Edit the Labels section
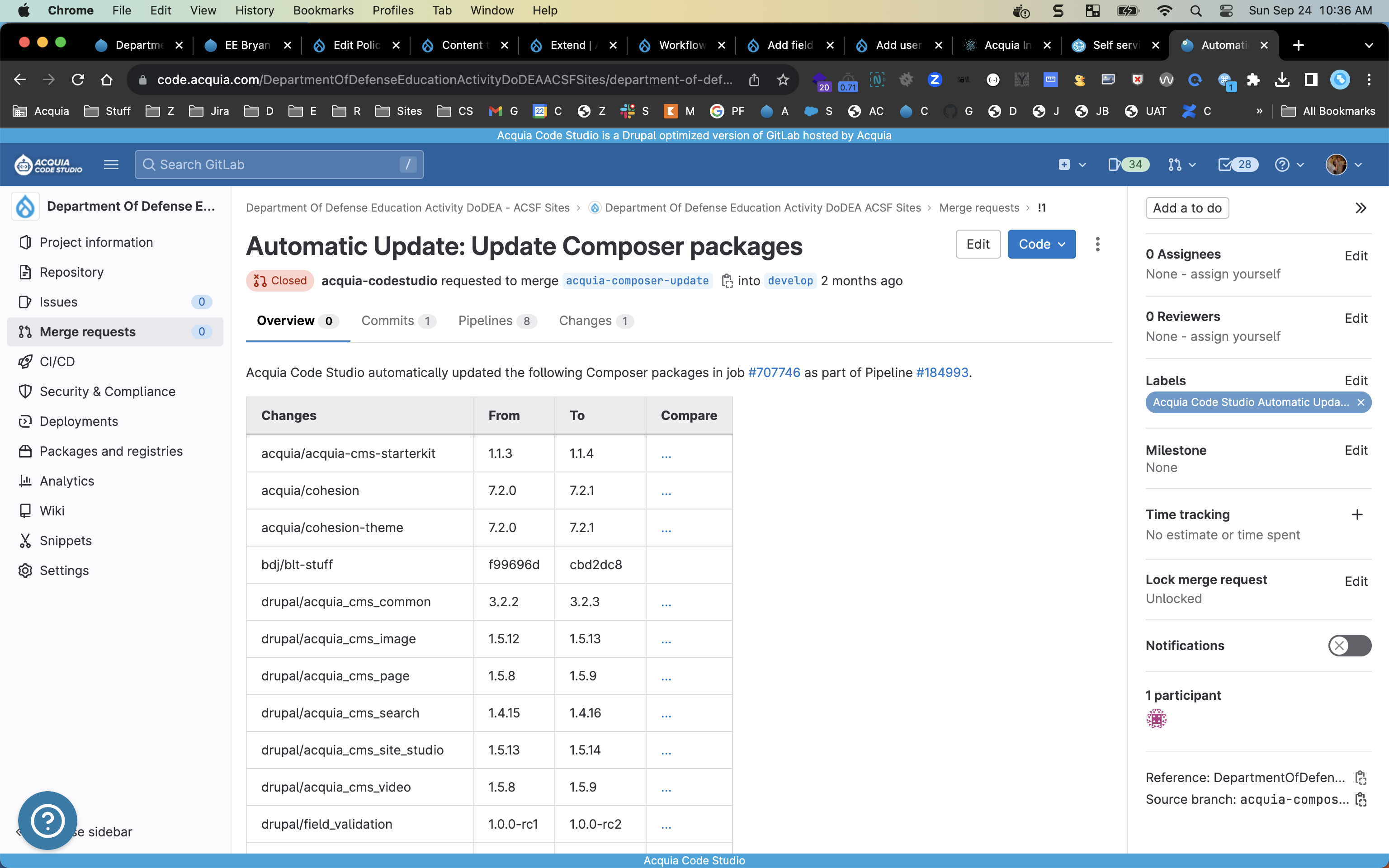This screenshot has height=868, width=1389. pyautogui.click(x=1356, y=381)
